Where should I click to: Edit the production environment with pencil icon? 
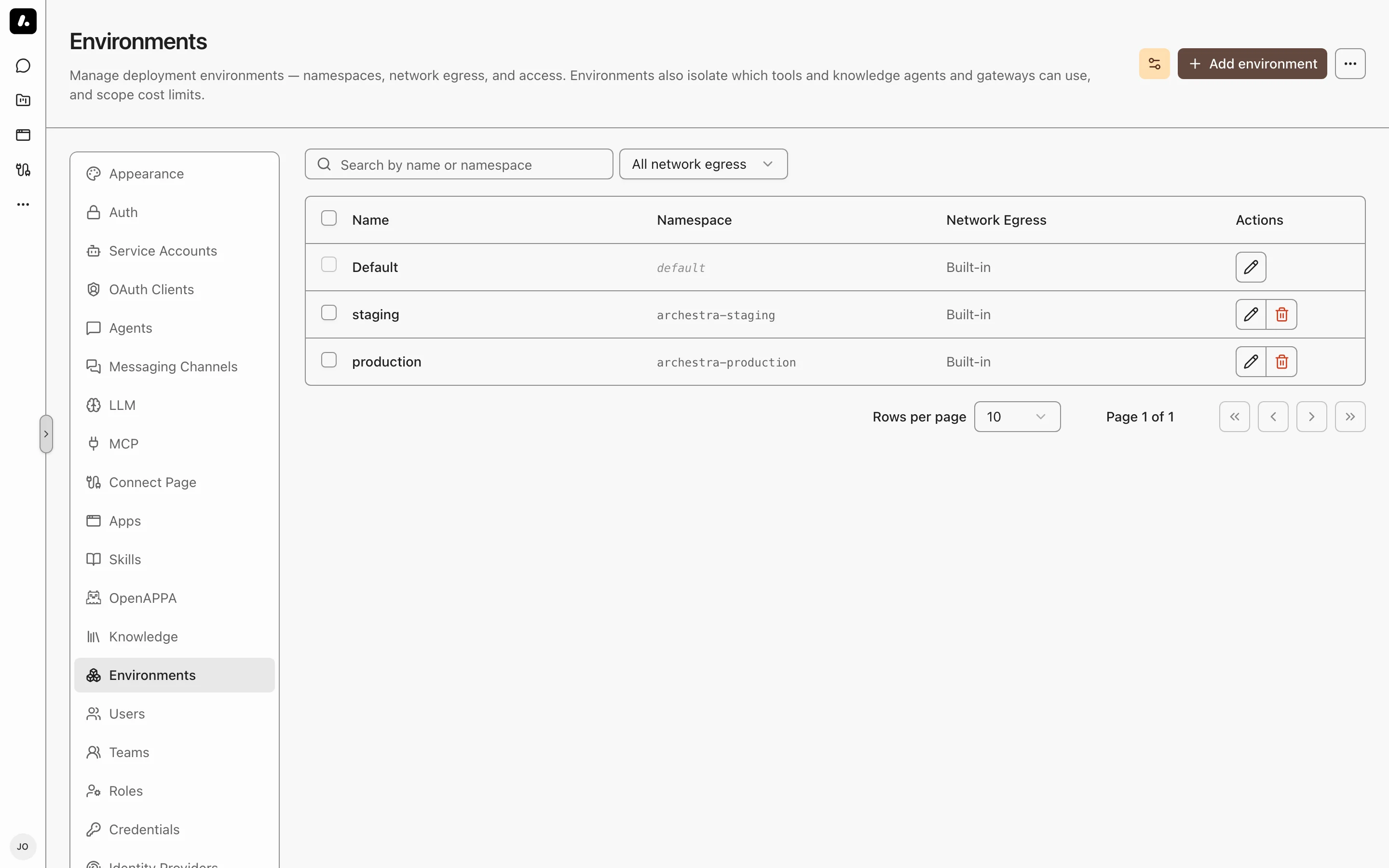1251,362
